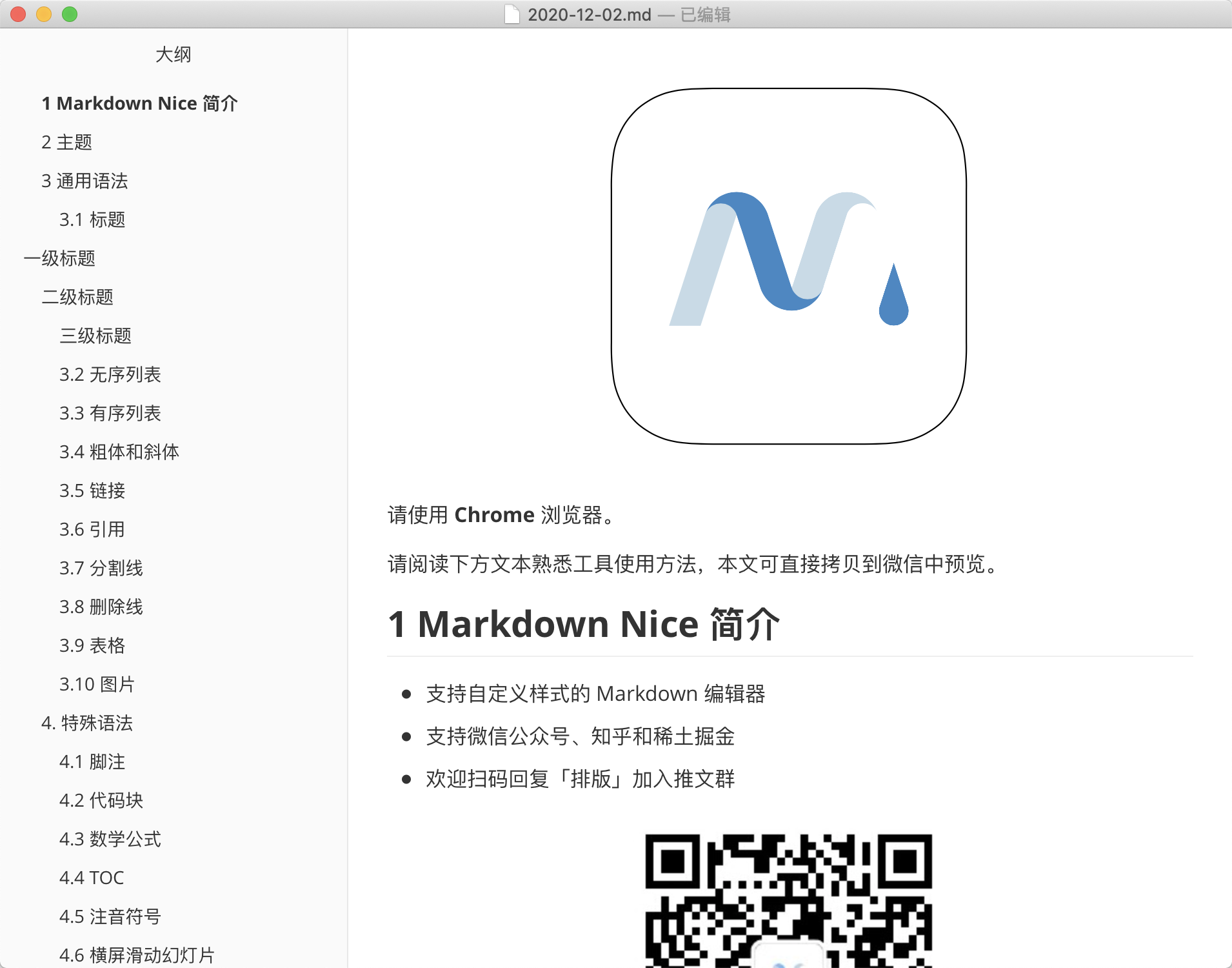Click the 大纲 sidebar header
This screenshot has width=1232, height=968.
(x=174, y=54)
